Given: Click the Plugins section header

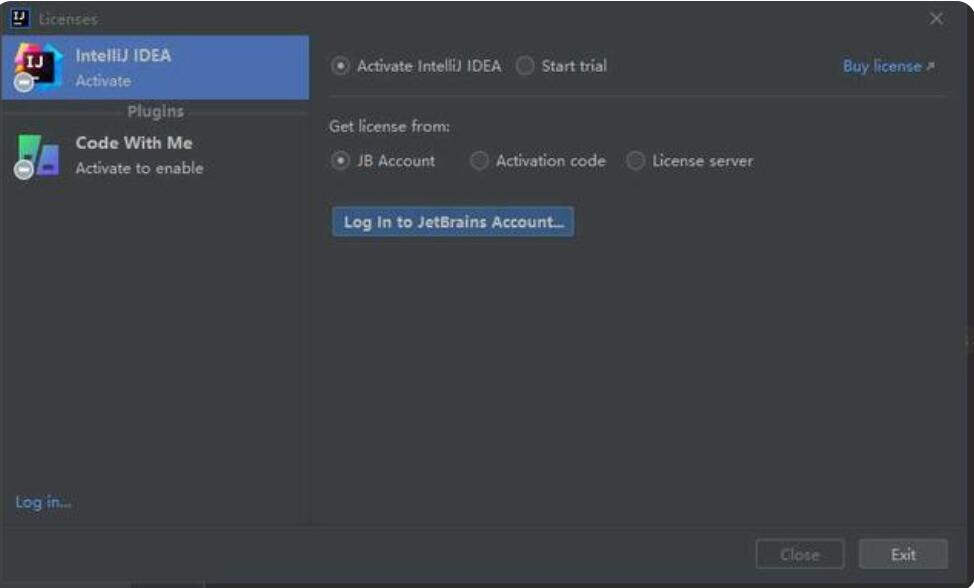Looking at the screenshot, I should pos(155,111).
